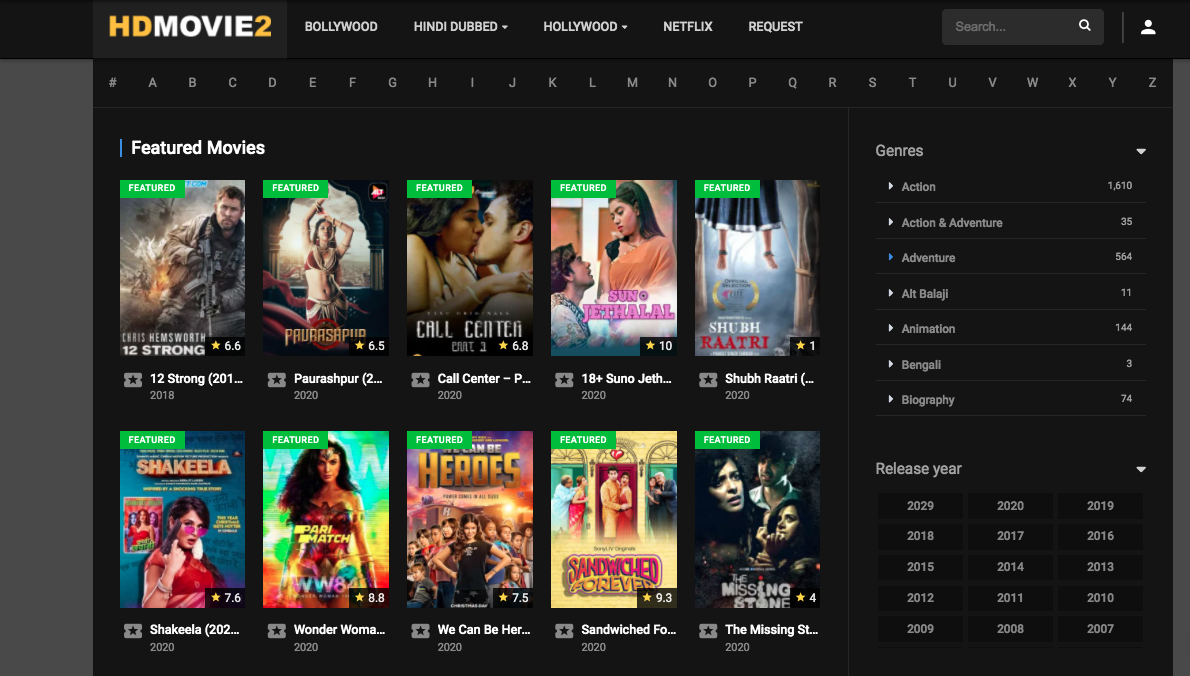Filter titles starting with letter A
Viewport: 1190px width, 676px height.
[x=153, y=83]
